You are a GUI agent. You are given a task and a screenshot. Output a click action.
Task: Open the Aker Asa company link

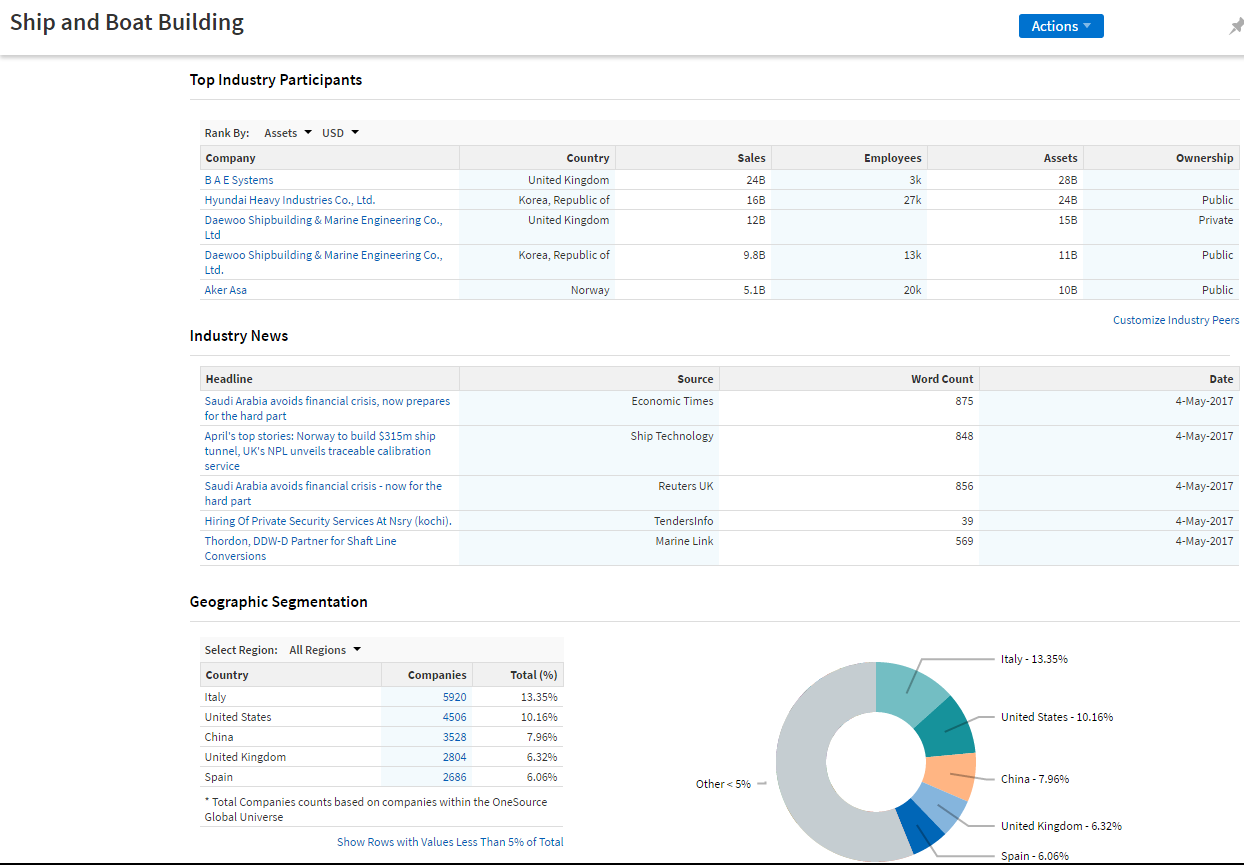click(x=226, y=290)
